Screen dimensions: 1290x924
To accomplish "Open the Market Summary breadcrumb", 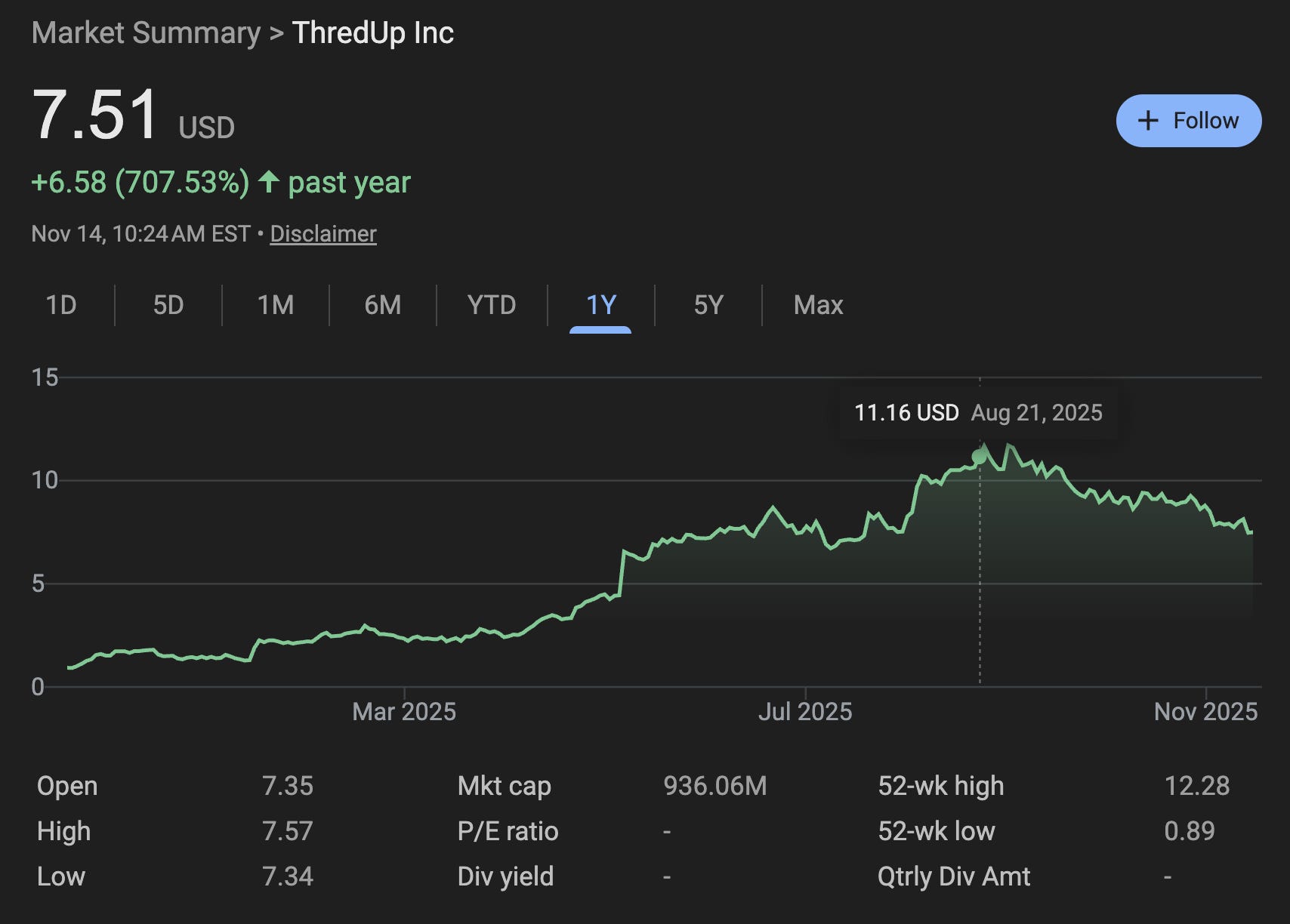I will pyautogui.click(x=146, y=33).
